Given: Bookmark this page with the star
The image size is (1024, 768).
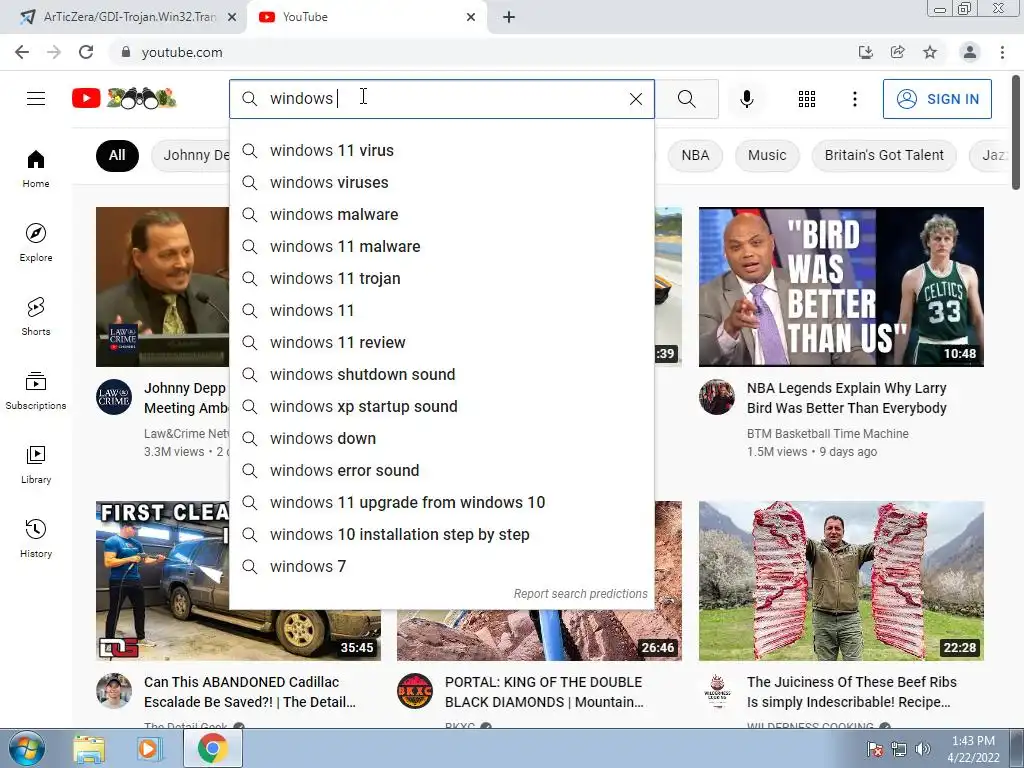Looking at the screenshot, I should (930, 52).
